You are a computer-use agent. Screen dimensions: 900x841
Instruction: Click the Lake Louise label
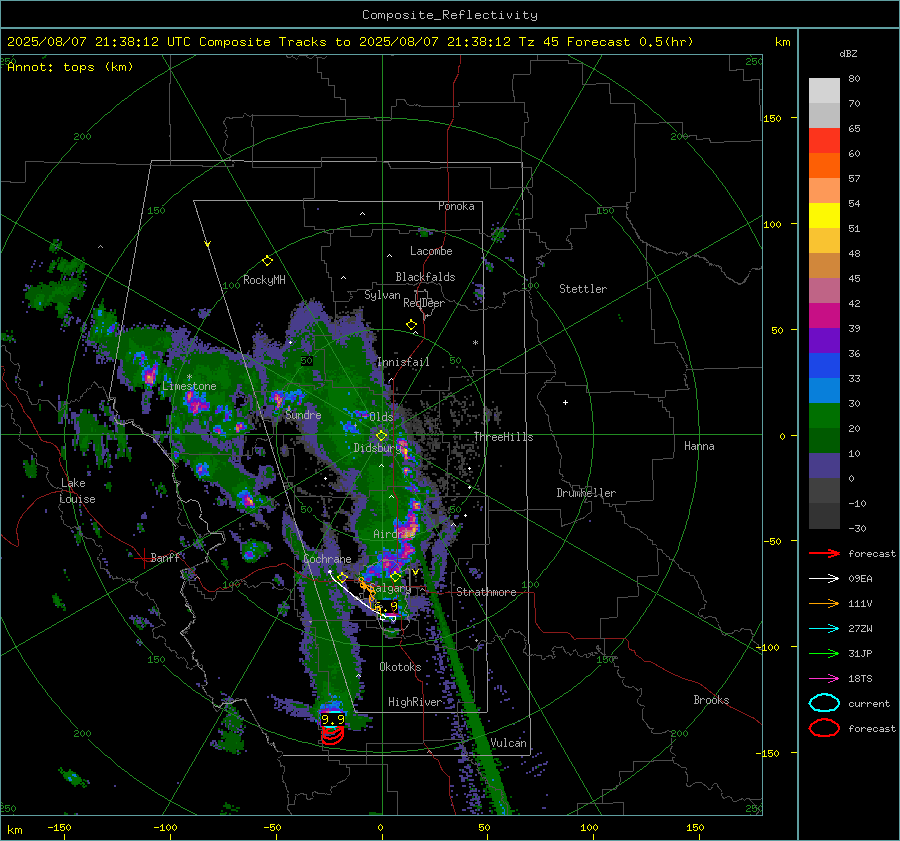point(77,491)
